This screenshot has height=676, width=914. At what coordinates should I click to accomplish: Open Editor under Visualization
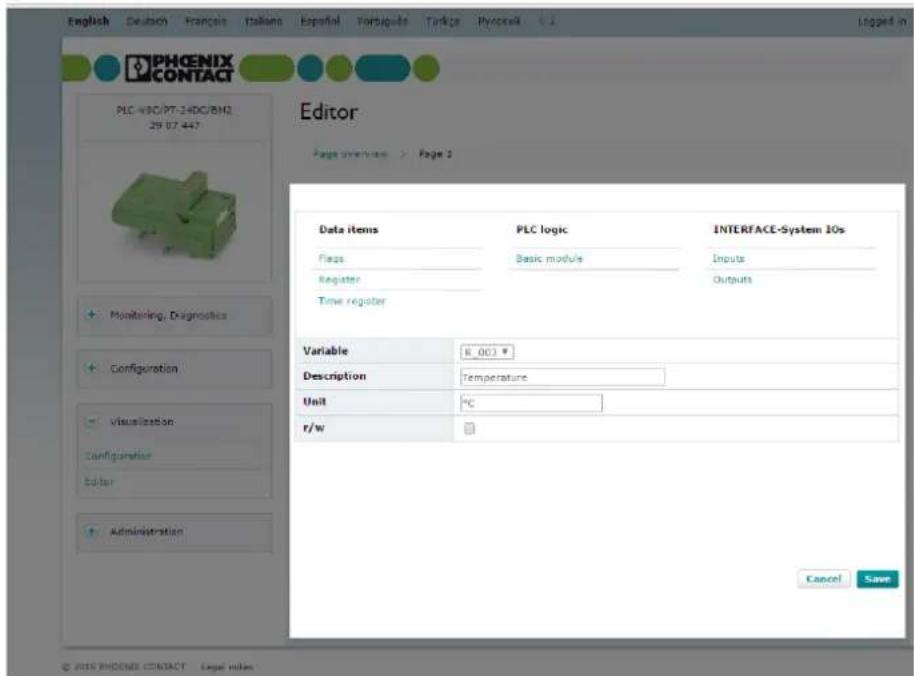click(x=99, y=481)
